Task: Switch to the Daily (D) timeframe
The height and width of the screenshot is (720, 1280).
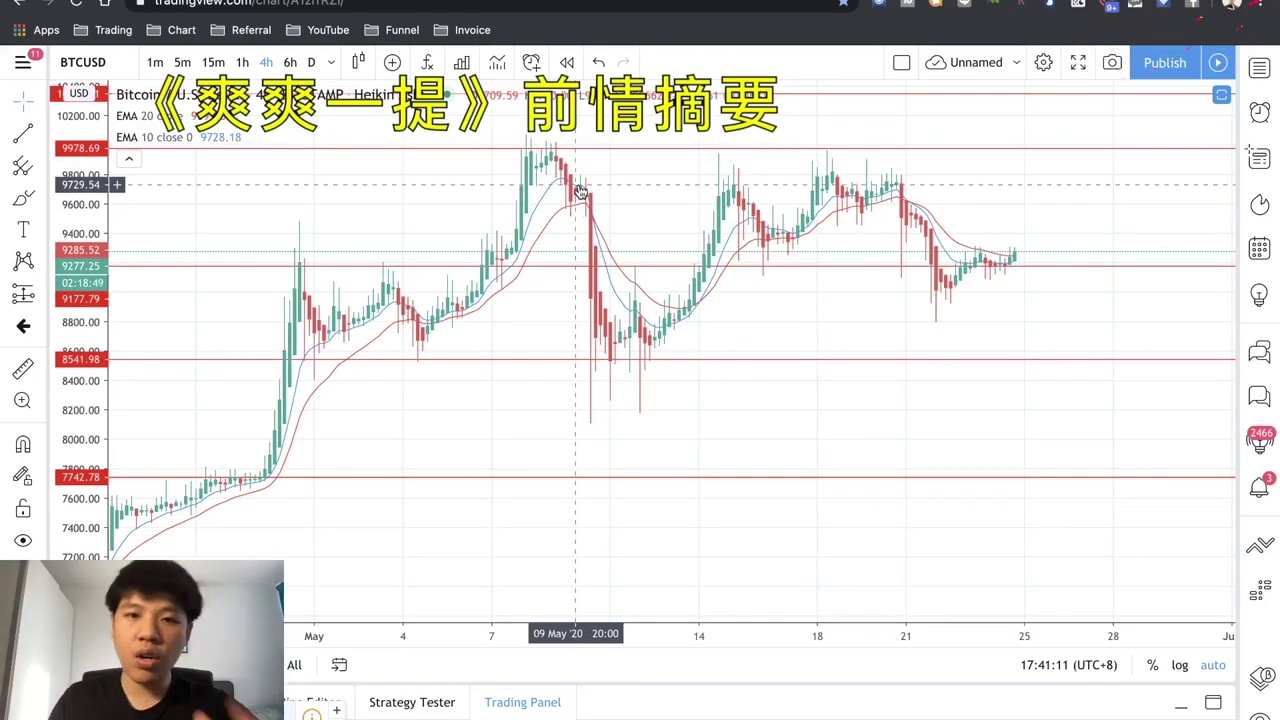Action: click(x=311, y=63)
